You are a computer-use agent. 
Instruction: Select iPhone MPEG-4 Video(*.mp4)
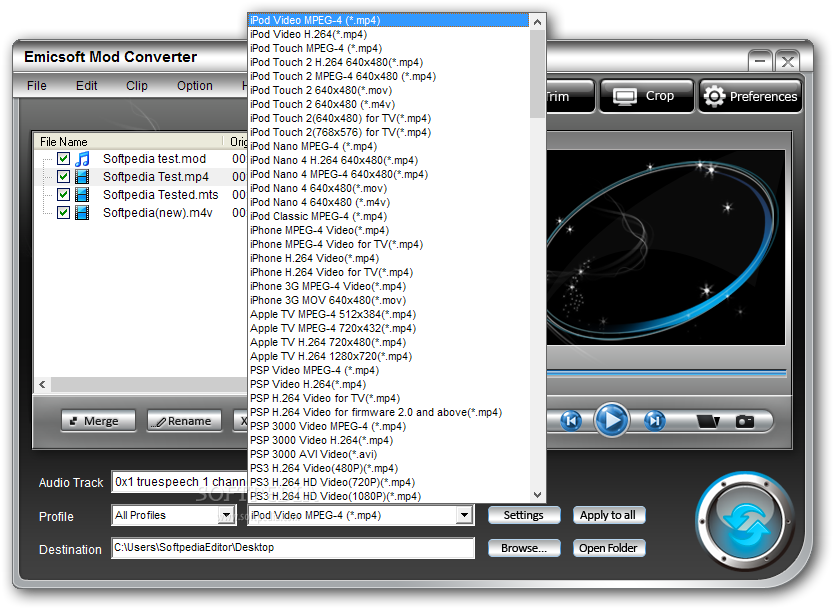click(389, 230)
